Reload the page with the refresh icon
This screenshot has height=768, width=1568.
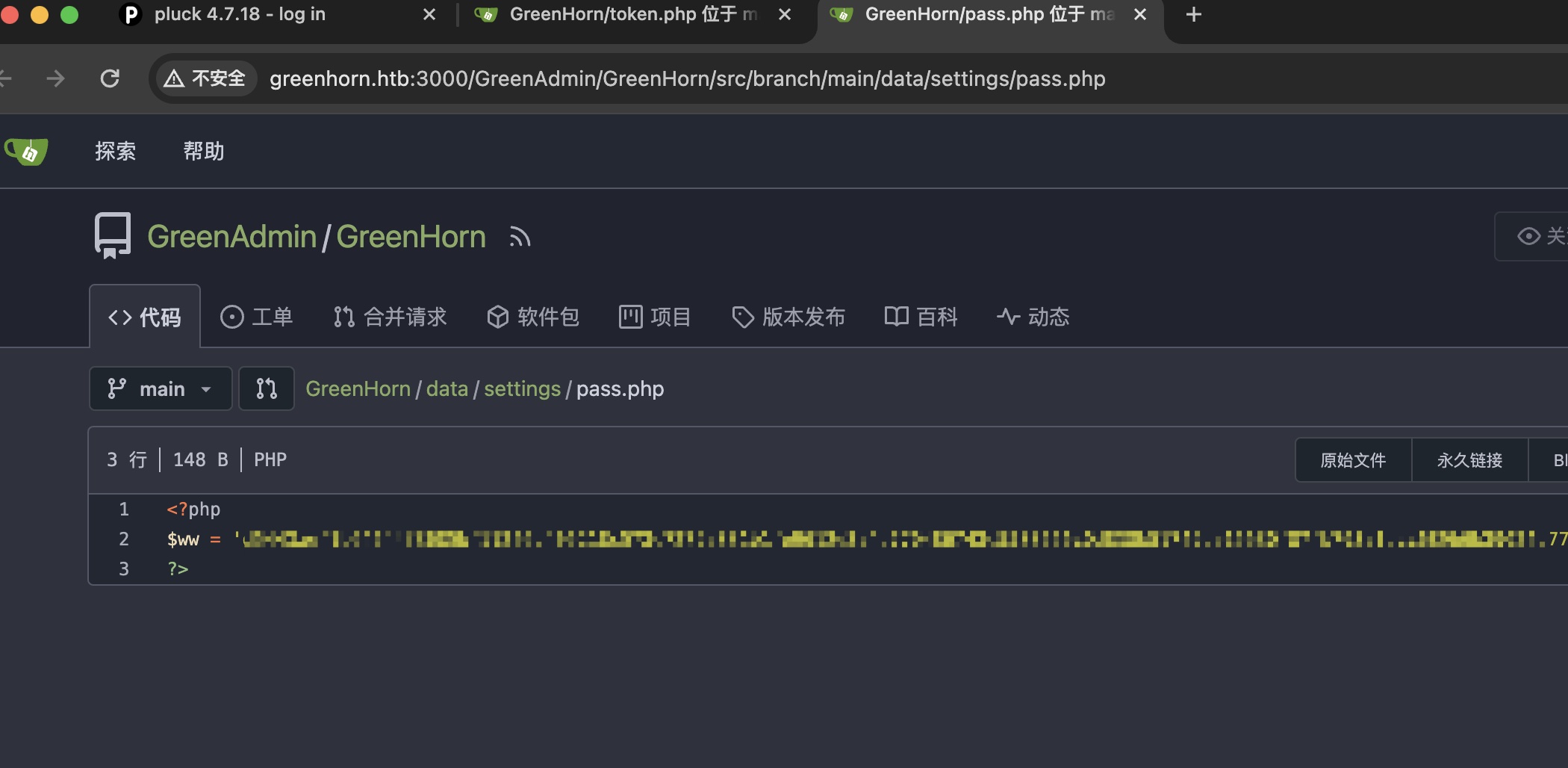tap(110, 78)
